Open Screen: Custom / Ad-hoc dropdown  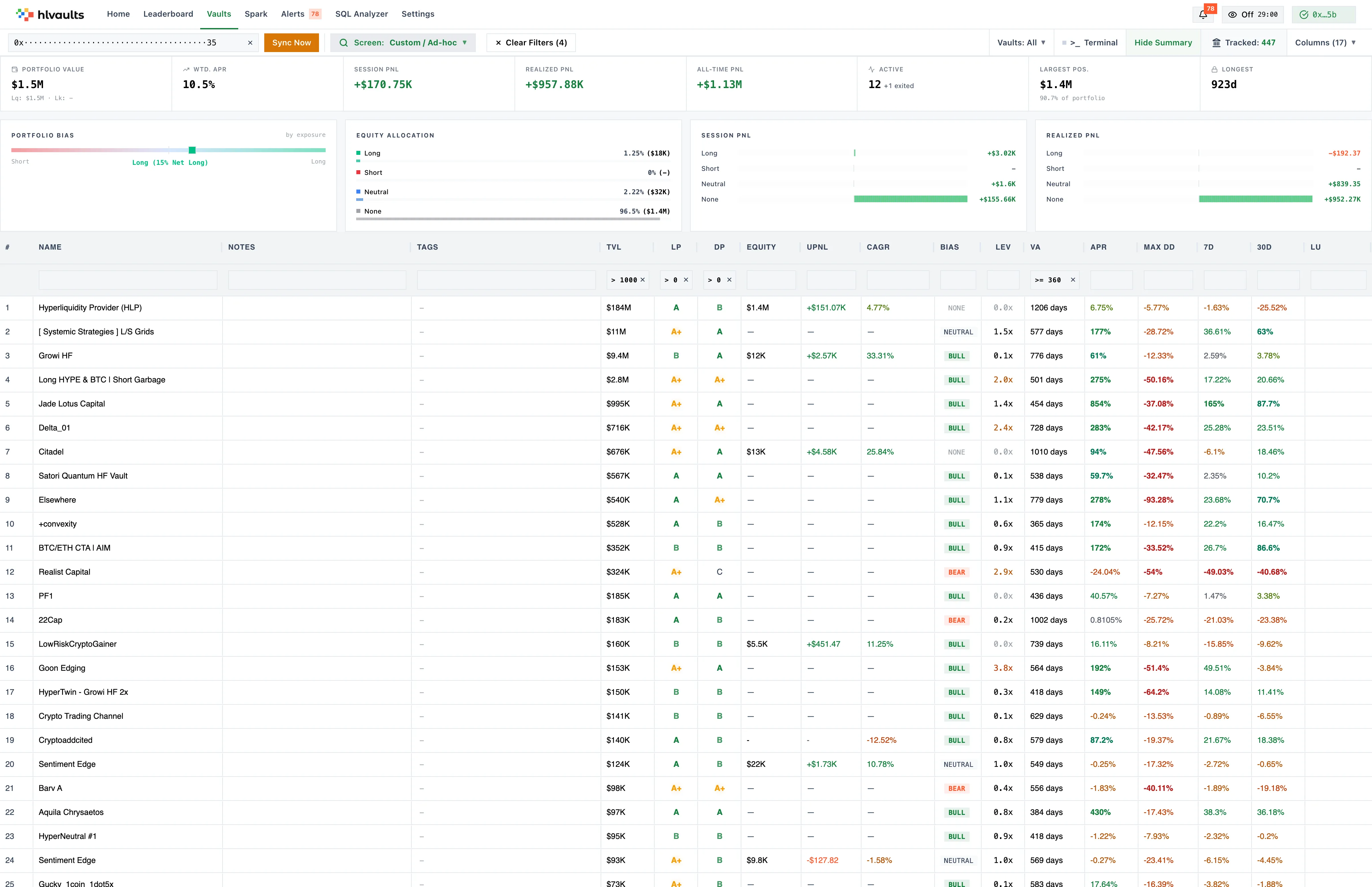tap(403, 43)
